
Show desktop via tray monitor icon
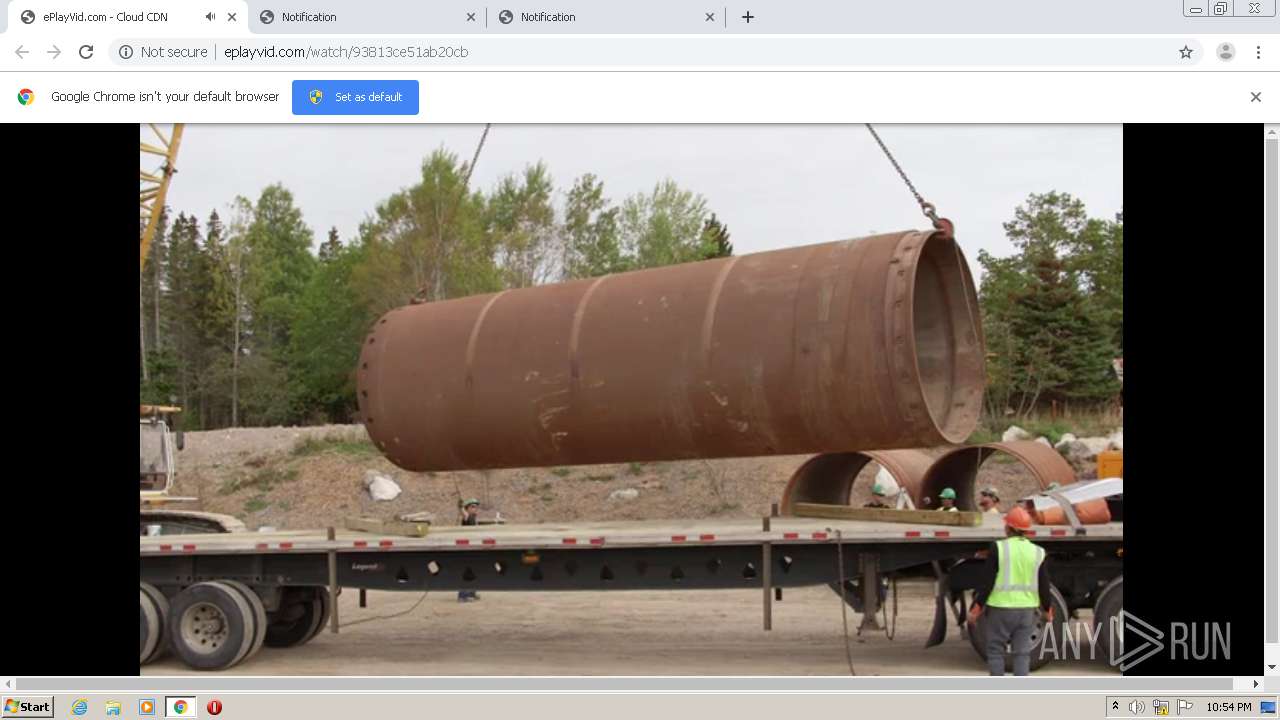click(x=1268, y=707)
